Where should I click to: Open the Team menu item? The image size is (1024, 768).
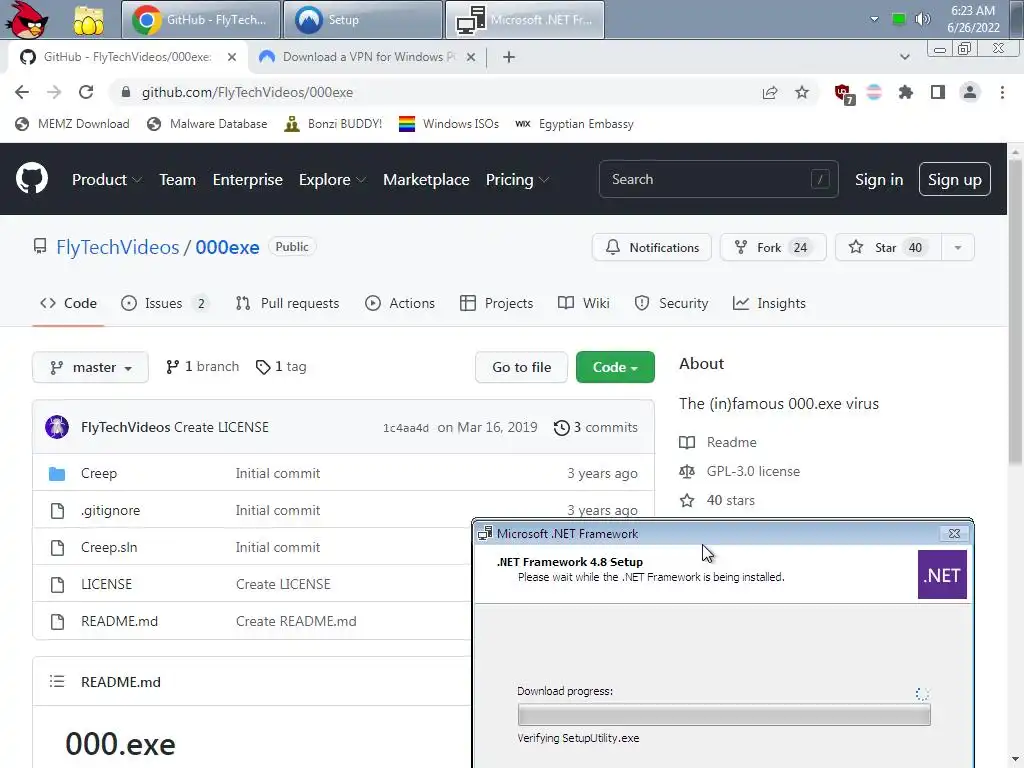(x=177, y=180)
